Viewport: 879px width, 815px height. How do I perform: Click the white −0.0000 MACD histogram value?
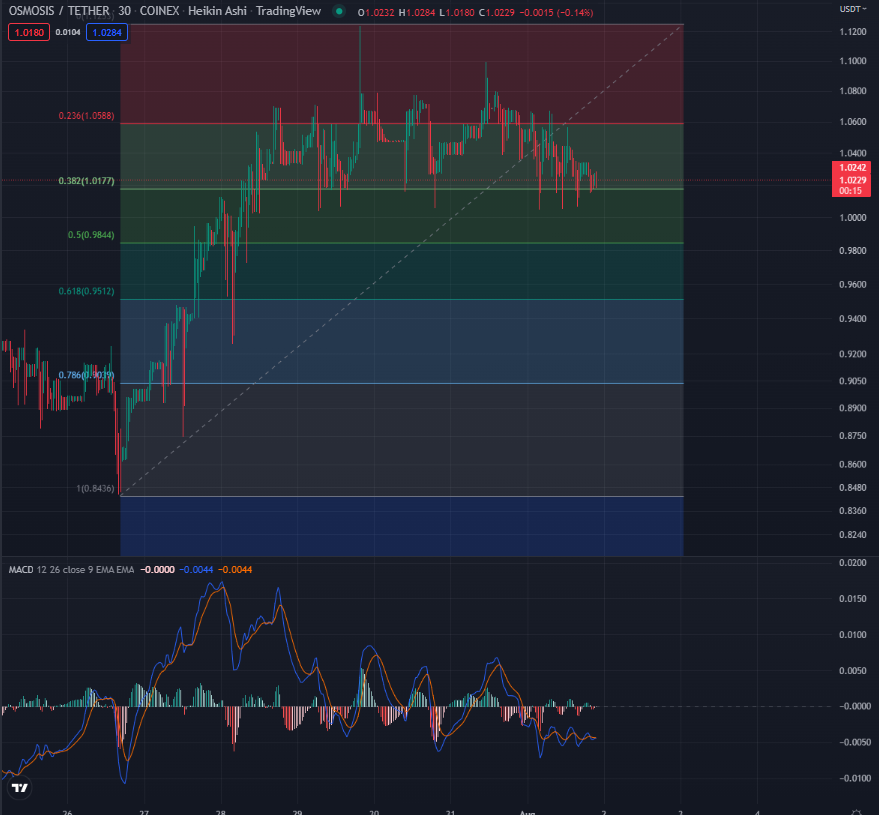coord(157,569)
